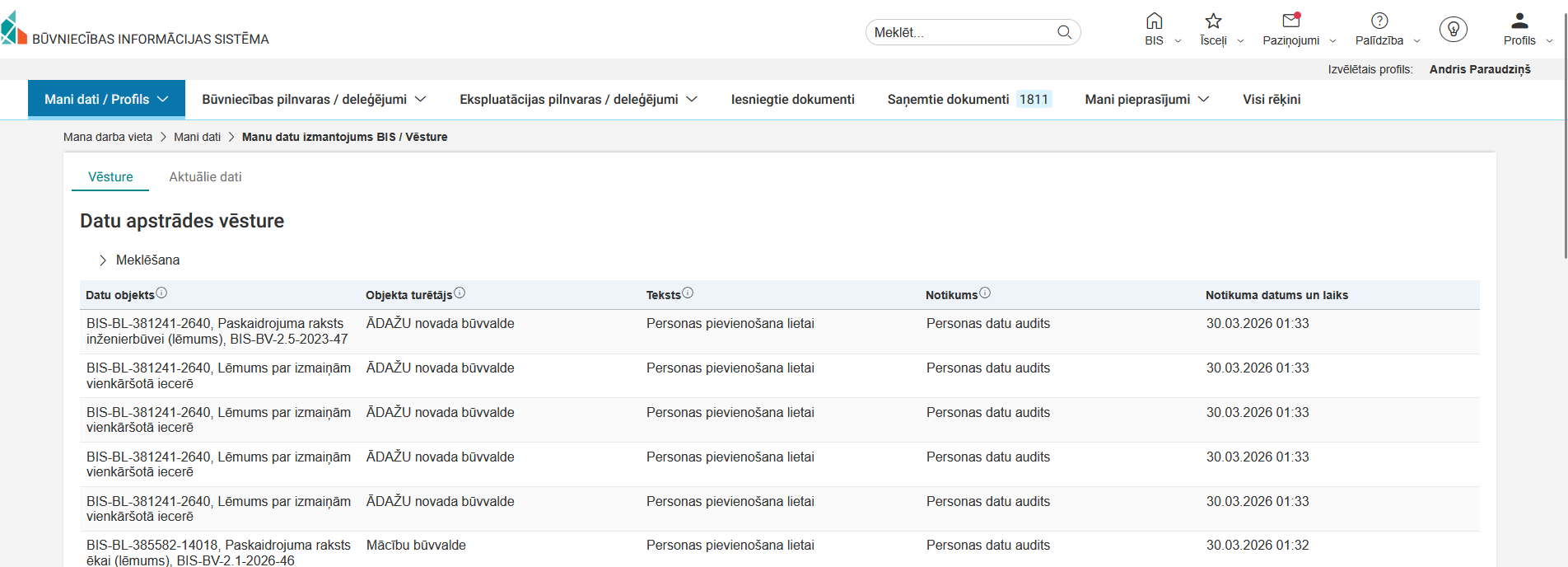Switch to the Aktuālie dati tab
Viewport: 1568px width, 567px height.
pos(205,177)
